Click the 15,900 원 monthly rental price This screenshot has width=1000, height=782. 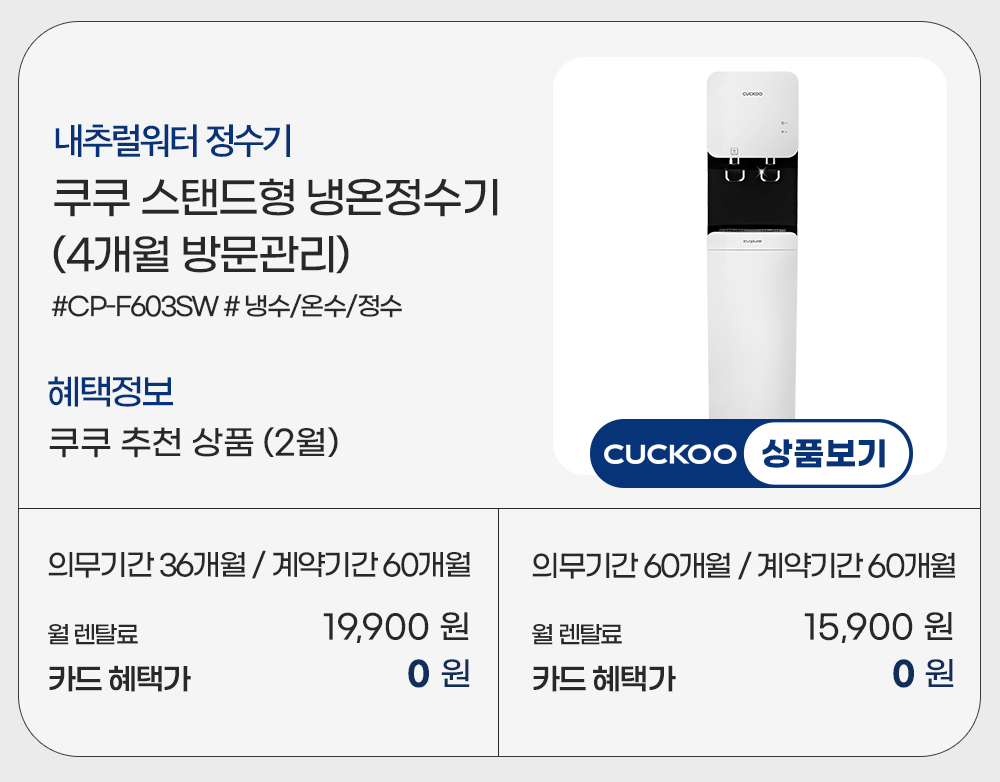(x=878, y=628)
